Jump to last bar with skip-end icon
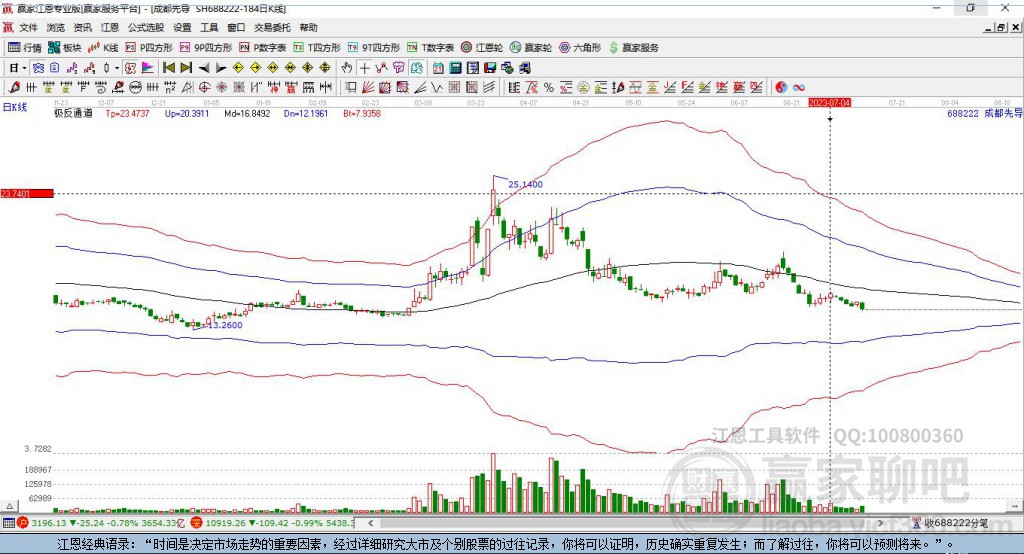This screenshot has height=554, width=1024. [187, 68]
